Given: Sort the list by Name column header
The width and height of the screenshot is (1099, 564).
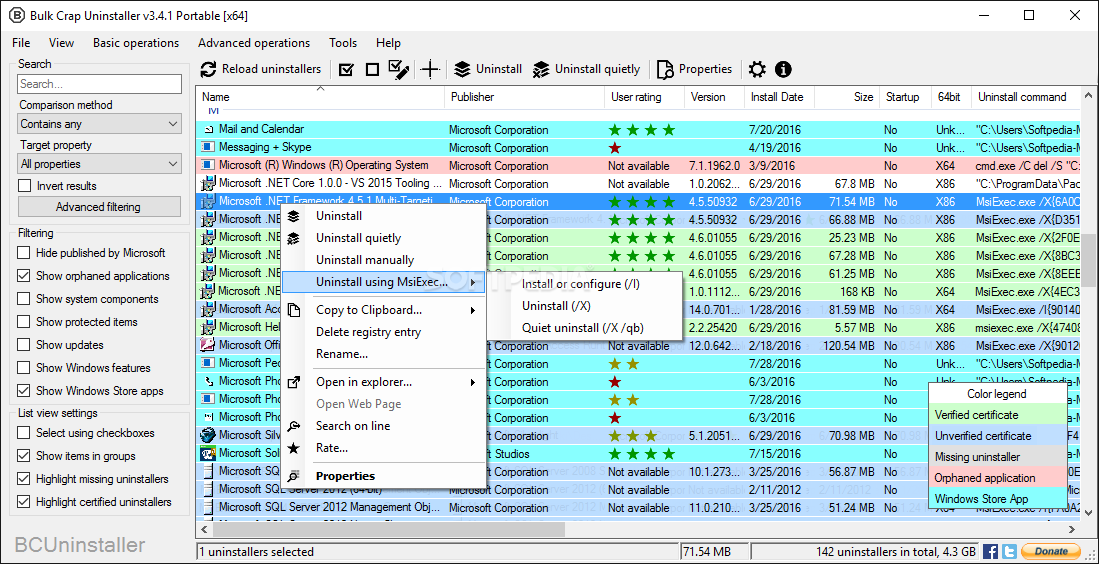Looking at the screenshot, I should [320, 97].
